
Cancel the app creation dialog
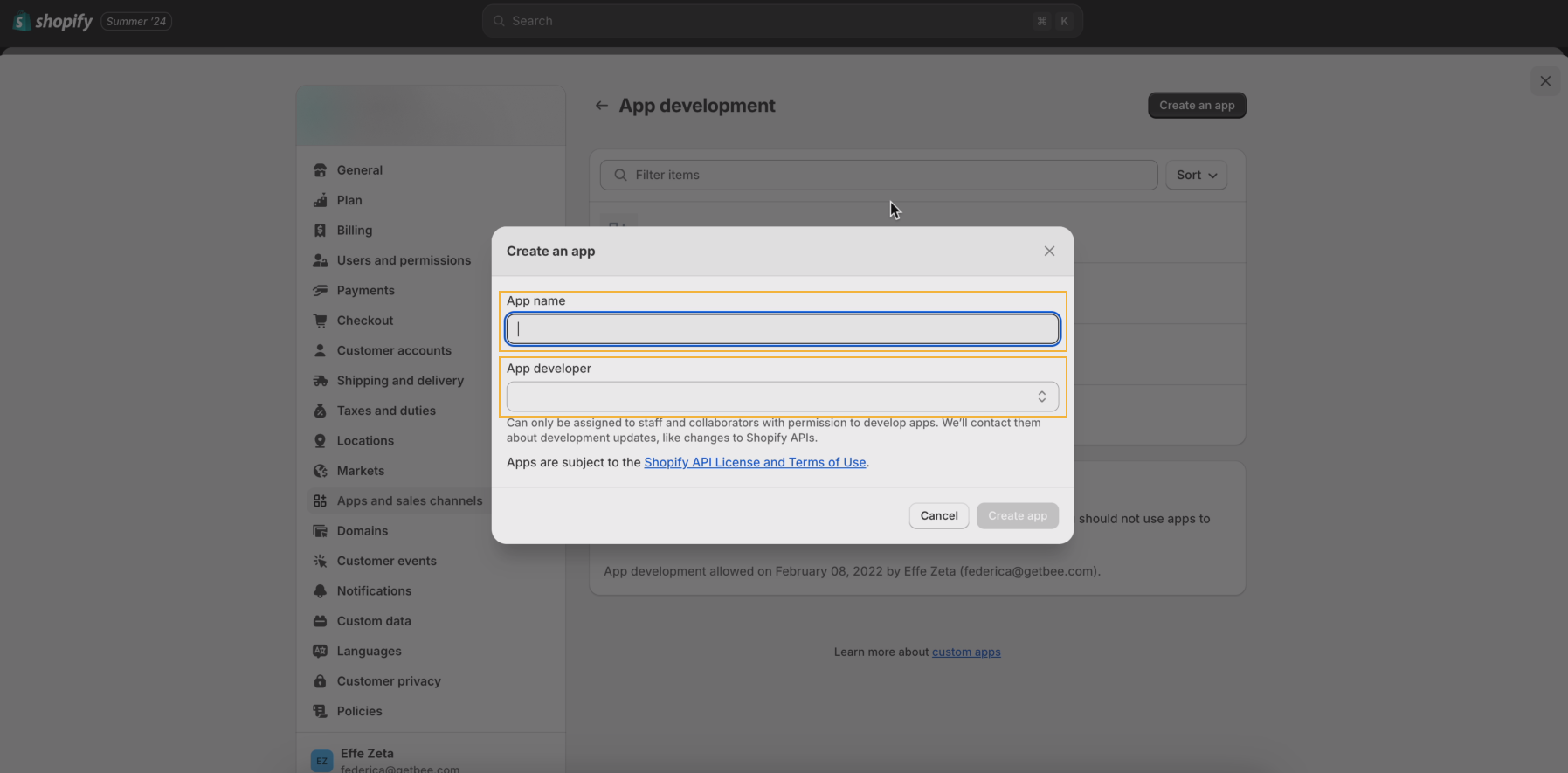pos(939,516)
